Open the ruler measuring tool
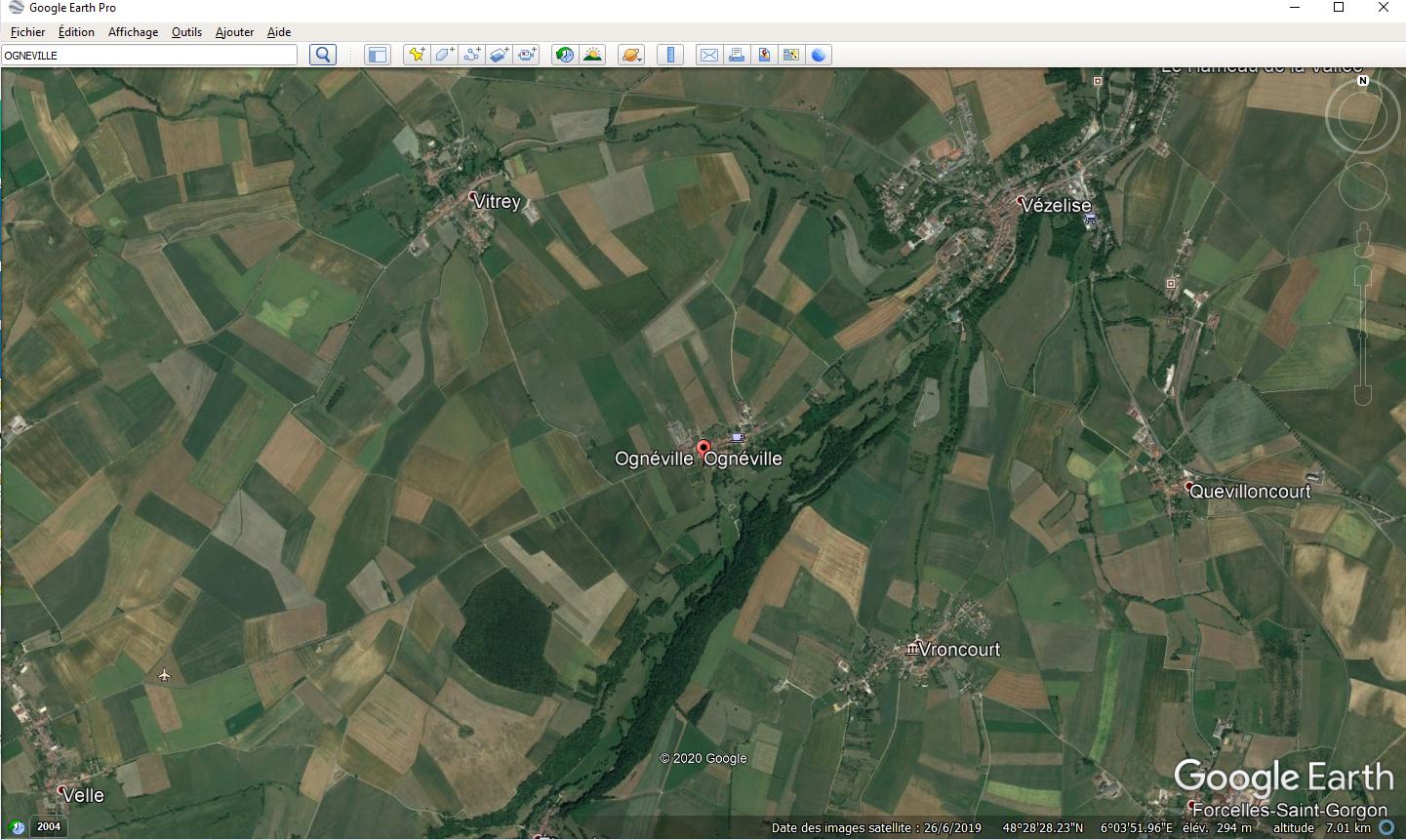Screen dimensions: 1406x840 pos(670,55)
